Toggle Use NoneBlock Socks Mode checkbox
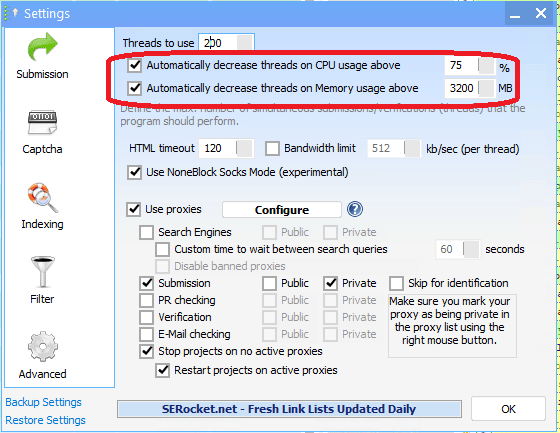560x433 pixels. (135, 172)
